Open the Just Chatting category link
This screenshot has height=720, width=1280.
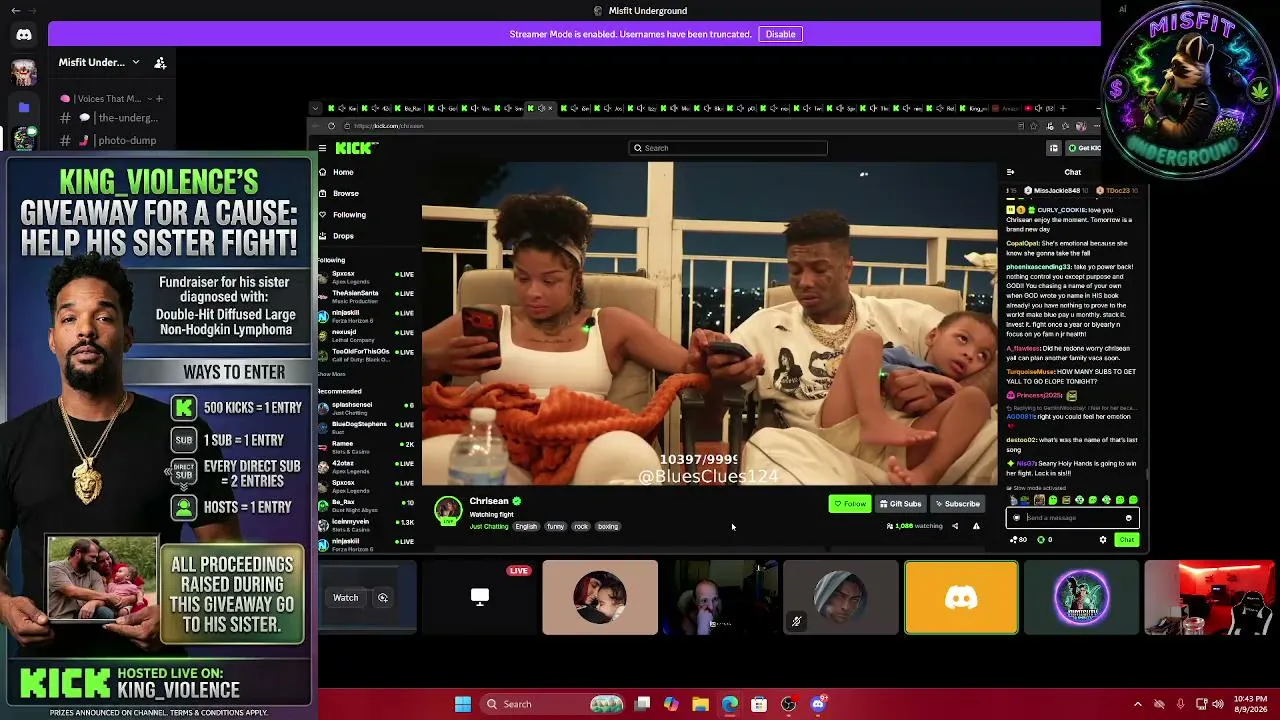[489, 527]
